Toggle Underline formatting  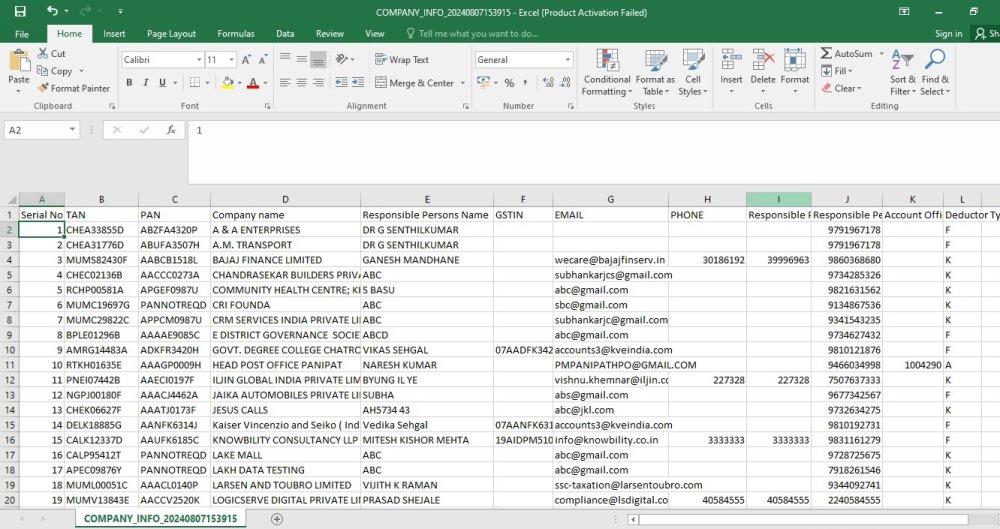point(162,82)
